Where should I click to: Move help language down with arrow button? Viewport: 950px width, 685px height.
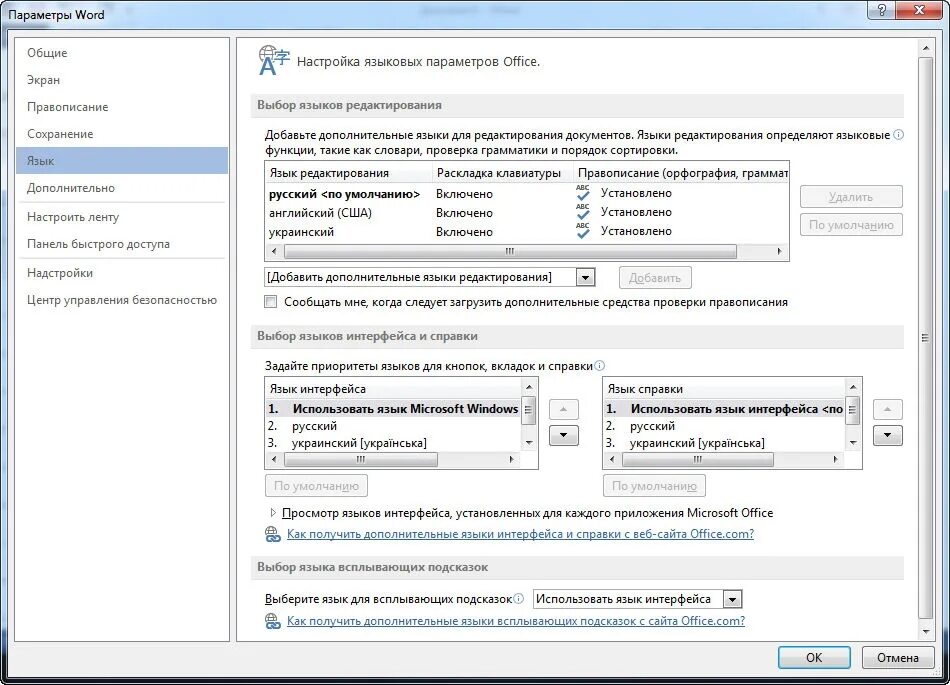click(x=888, y=435)
